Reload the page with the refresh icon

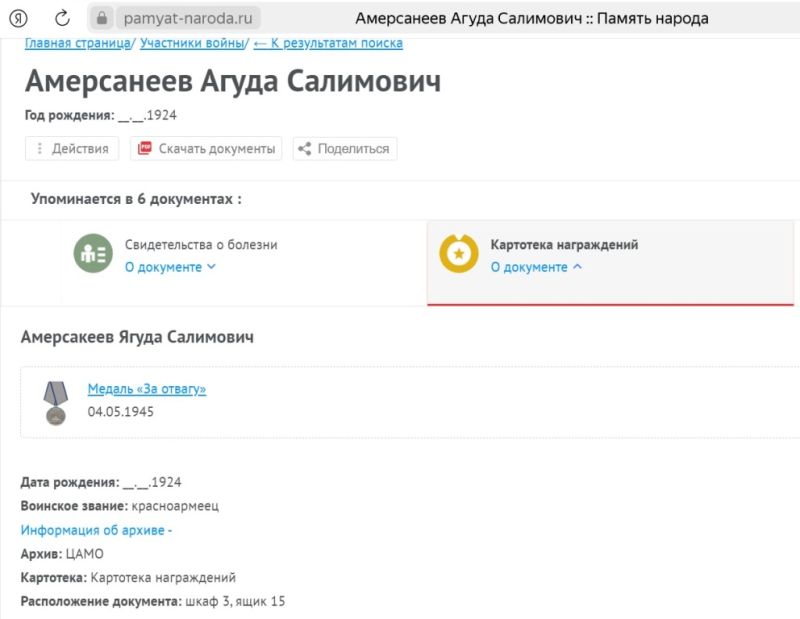pyautogui.click(x=62, y=19)
